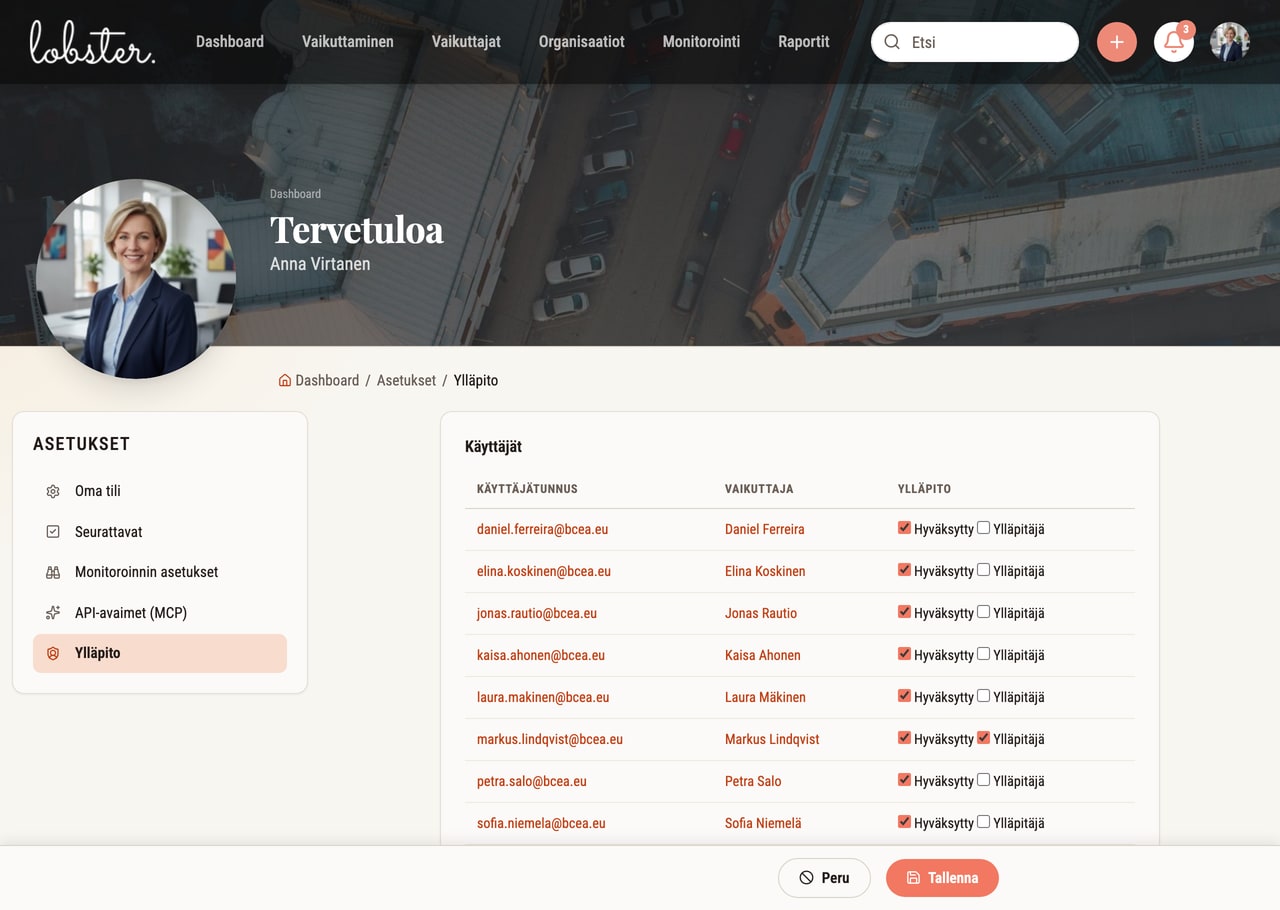Open petra.salo@bcea.eu user link
This screenshot has height=910, width=1280.
coord(532,781)
